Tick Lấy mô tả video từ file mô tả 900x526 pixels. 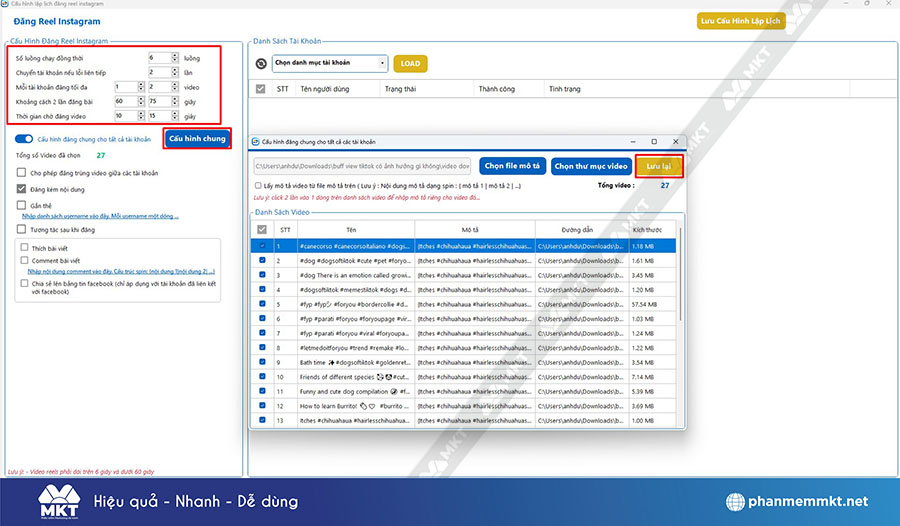(x=258, y=185)
